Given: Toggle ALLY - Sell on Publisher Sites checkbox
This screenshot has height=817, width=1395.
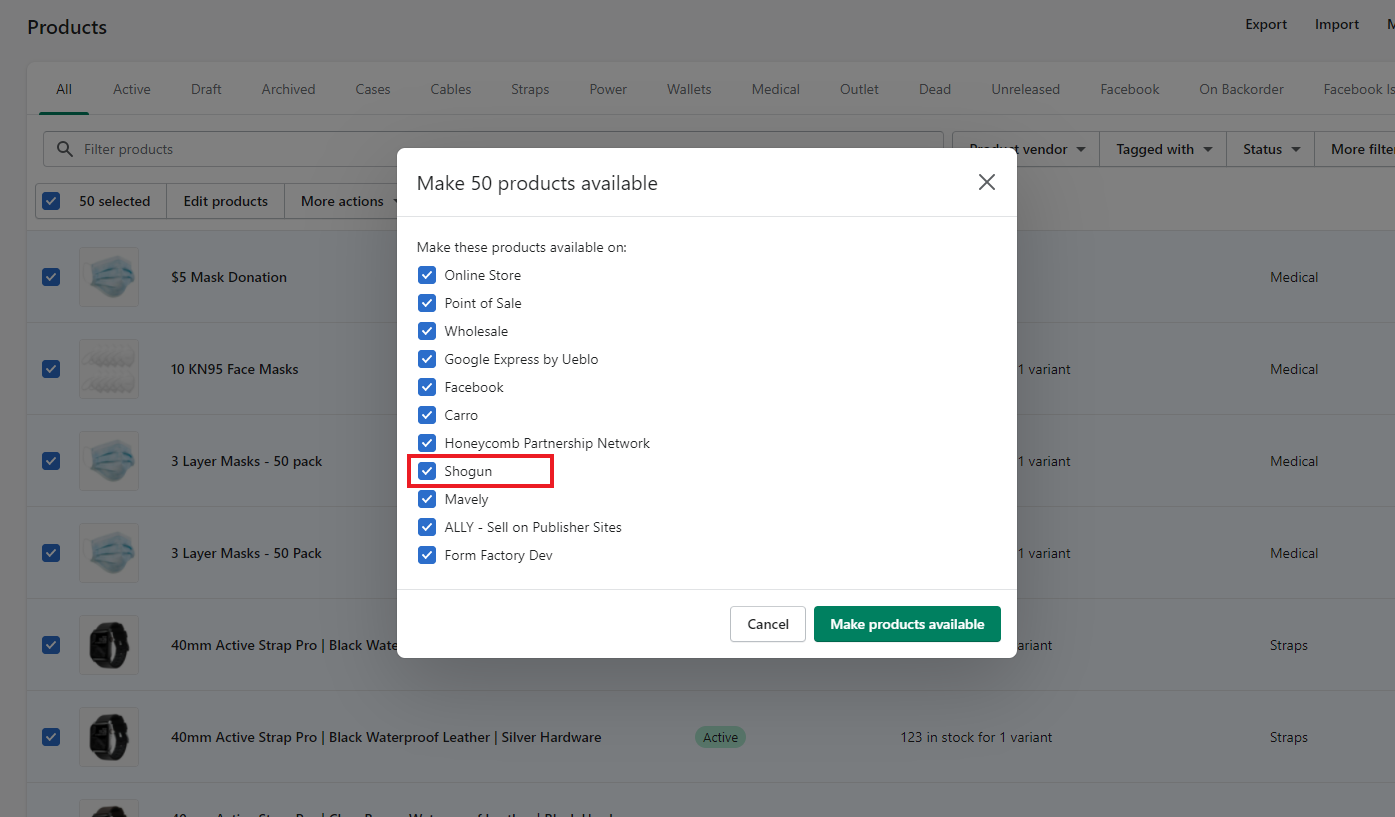Looking at the screenshot, I should click(427, 527).
